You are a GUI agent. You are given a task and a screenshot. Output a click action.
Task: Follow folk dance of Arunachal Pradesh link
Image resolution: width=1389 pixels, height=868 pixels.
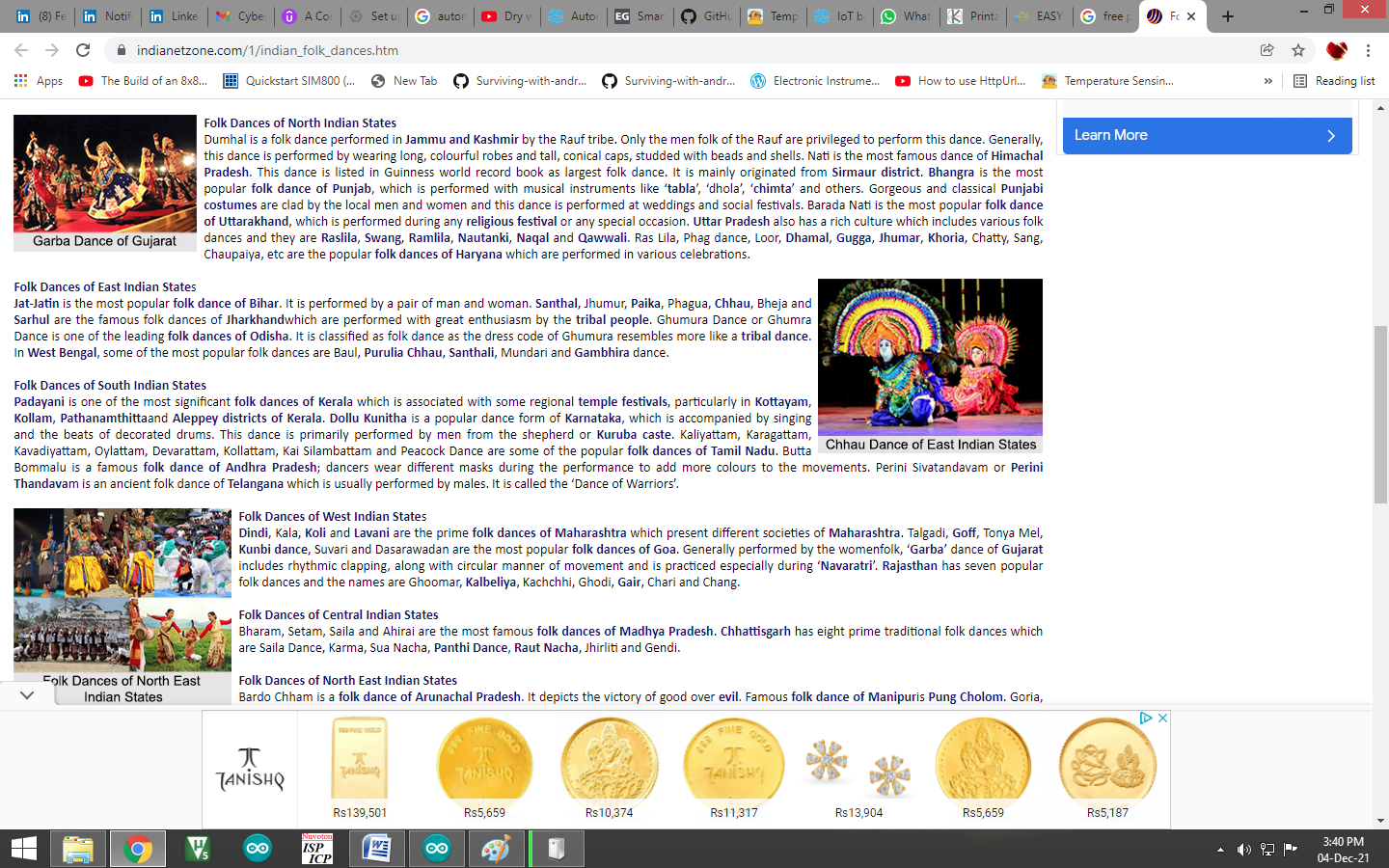pos(429,697)
